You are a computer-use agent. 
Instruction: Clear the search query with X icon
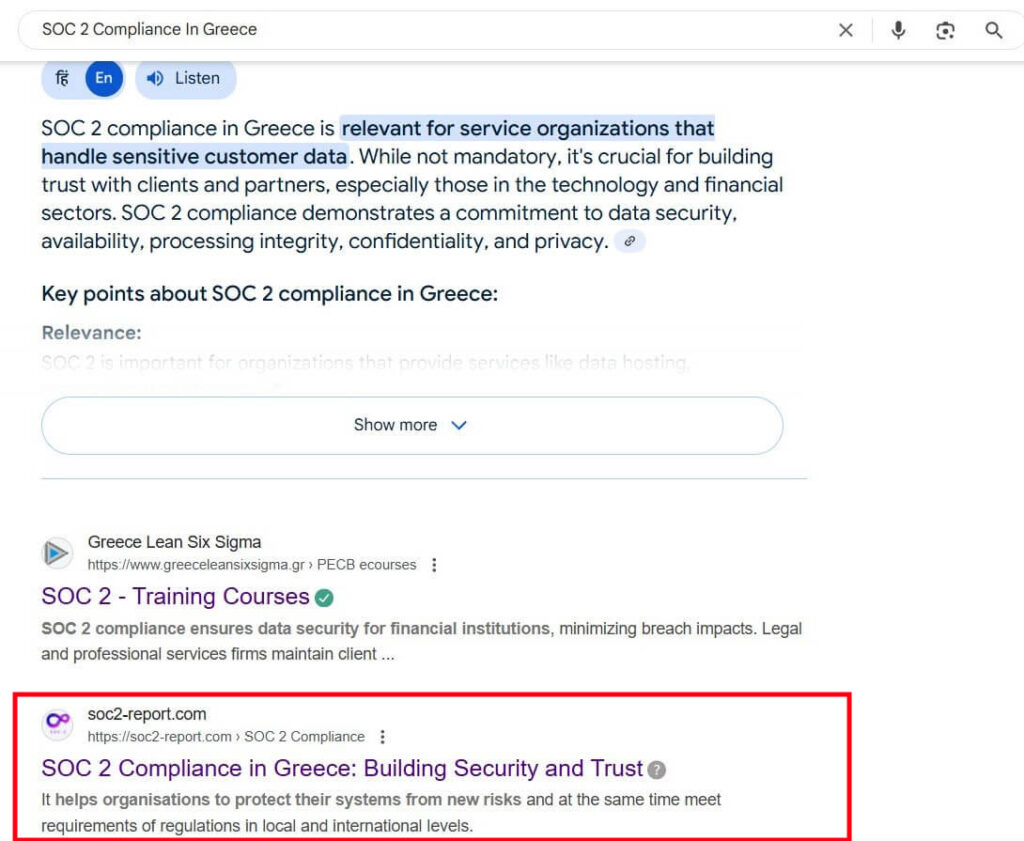tap(846, 30)
